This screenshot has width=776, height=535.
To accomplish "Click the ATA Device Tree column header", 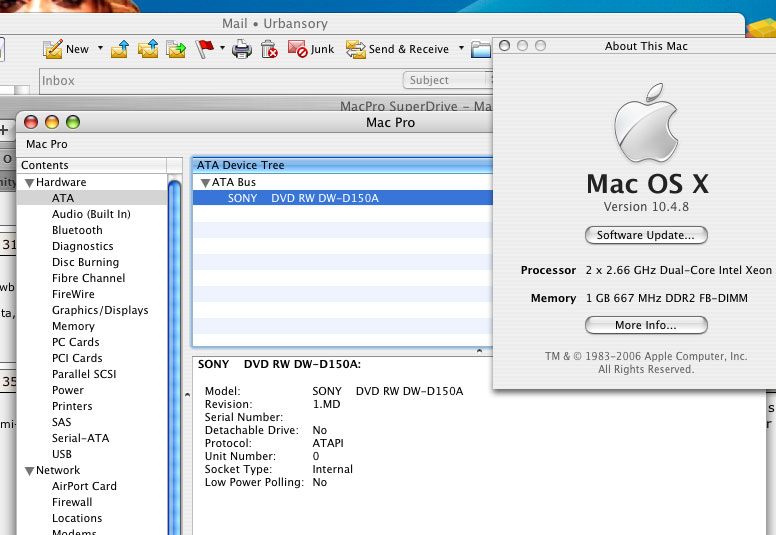I will point(342,165).
